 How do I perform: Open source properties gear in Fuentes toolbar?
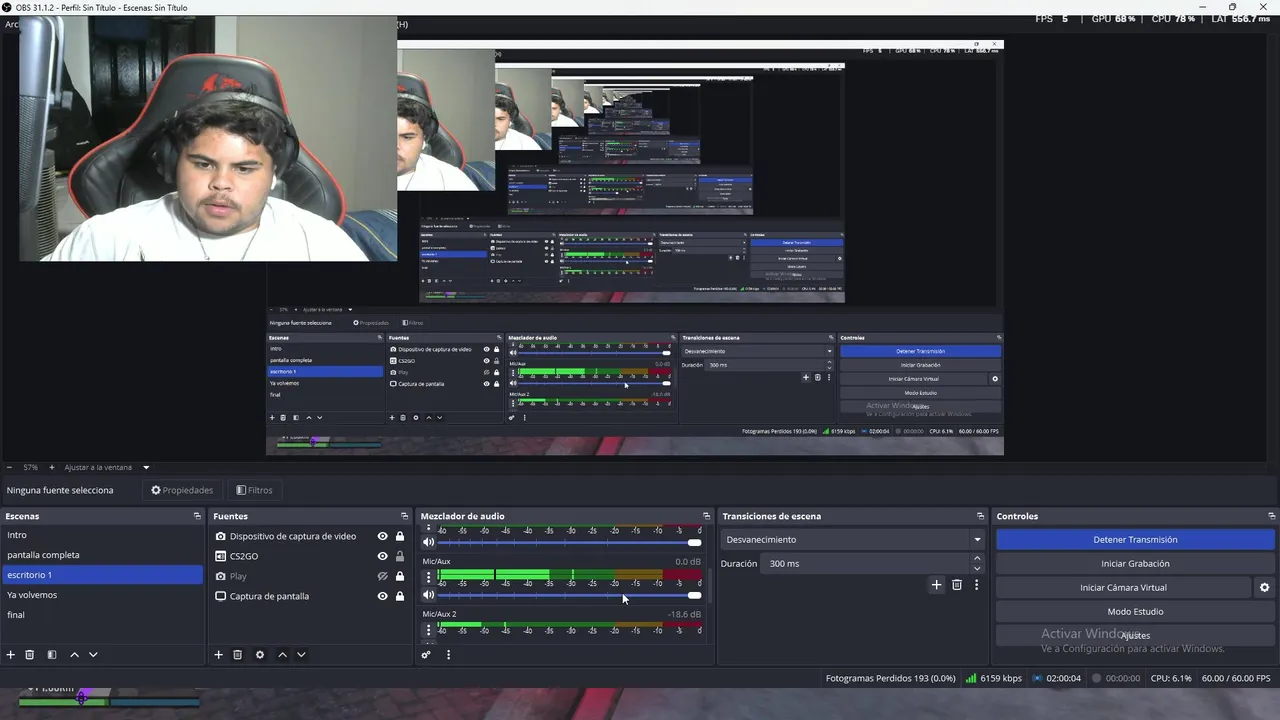[x=260, y=655]
